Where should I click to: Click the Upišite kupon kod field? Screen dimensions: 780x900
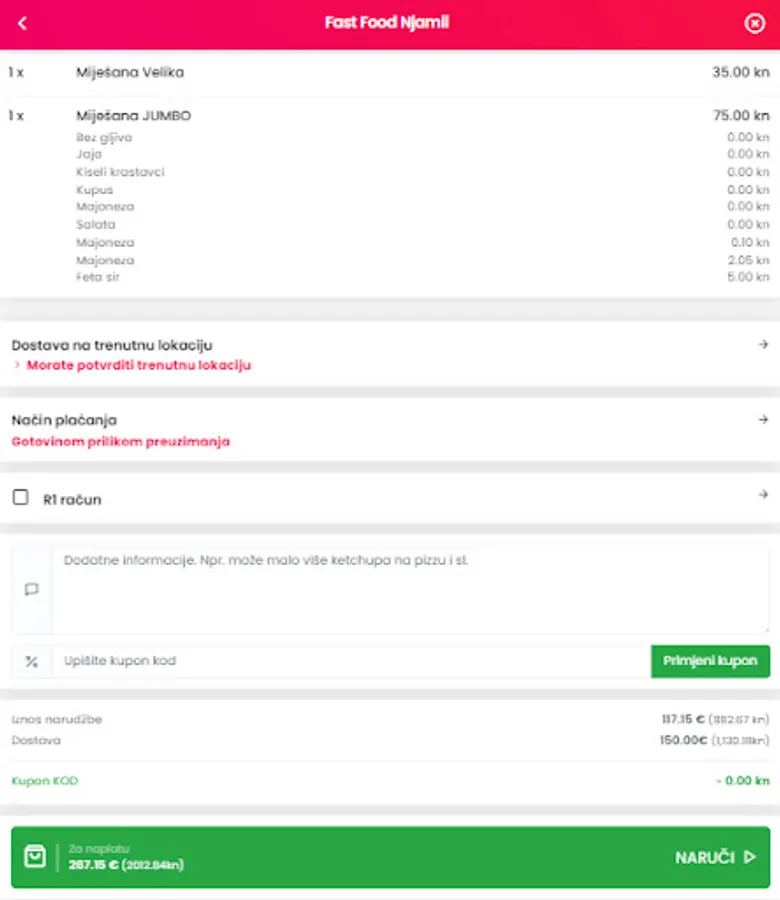click(350, 661)
